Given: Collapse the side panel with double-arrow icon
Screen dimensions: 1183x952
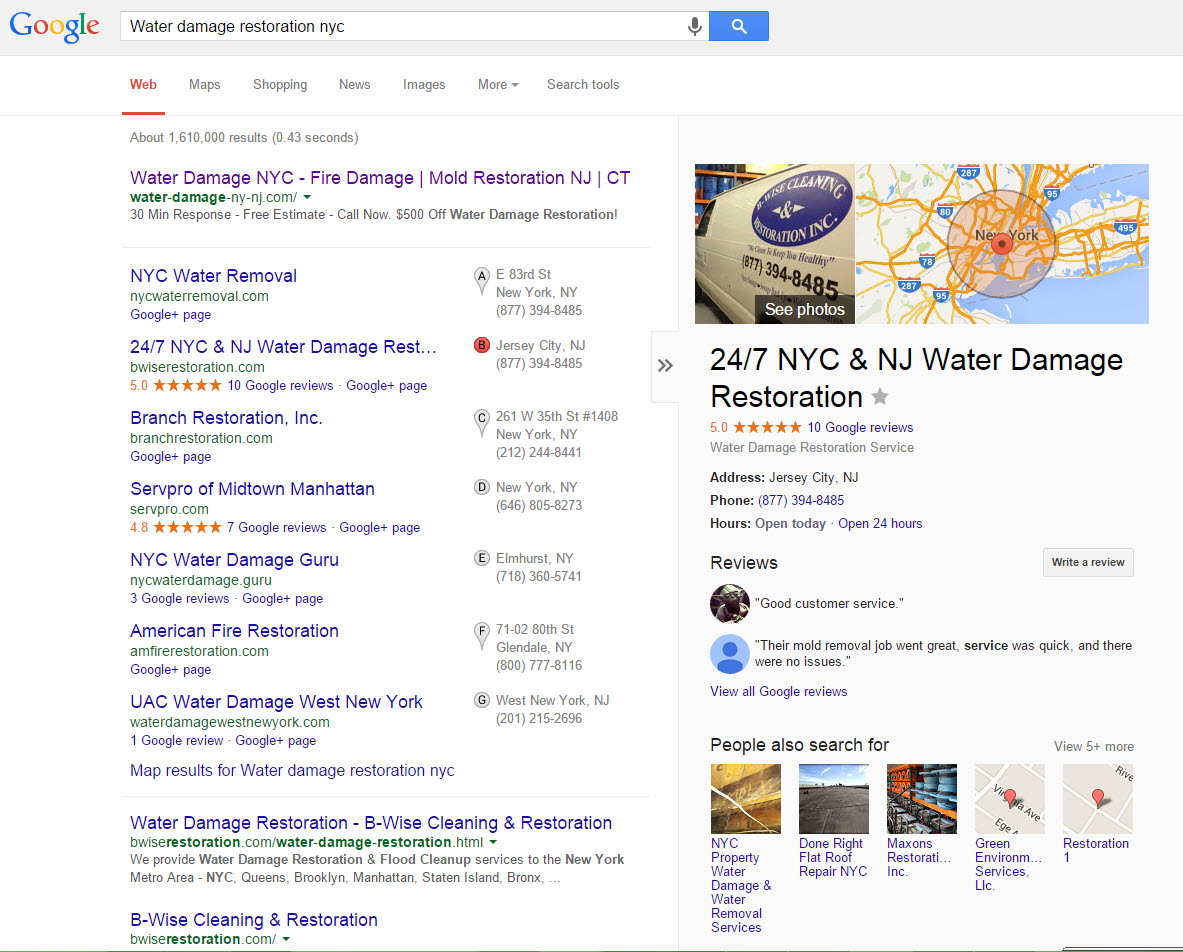Looking at the screenshot, I should (x=665, y=366).
